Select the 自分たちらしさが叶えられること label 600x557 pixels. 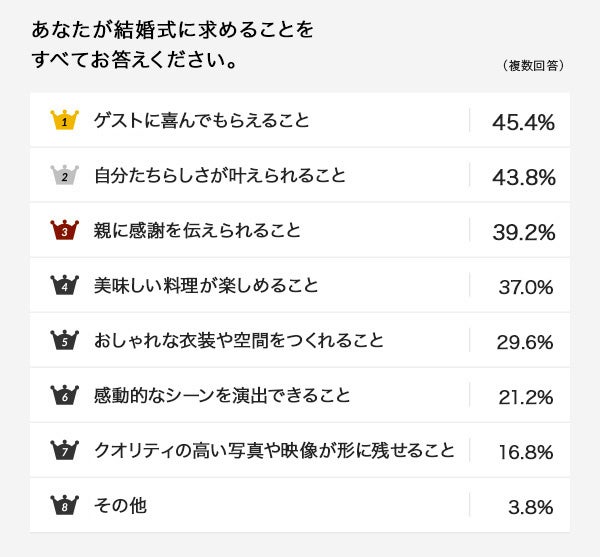[x=219, y=176]
